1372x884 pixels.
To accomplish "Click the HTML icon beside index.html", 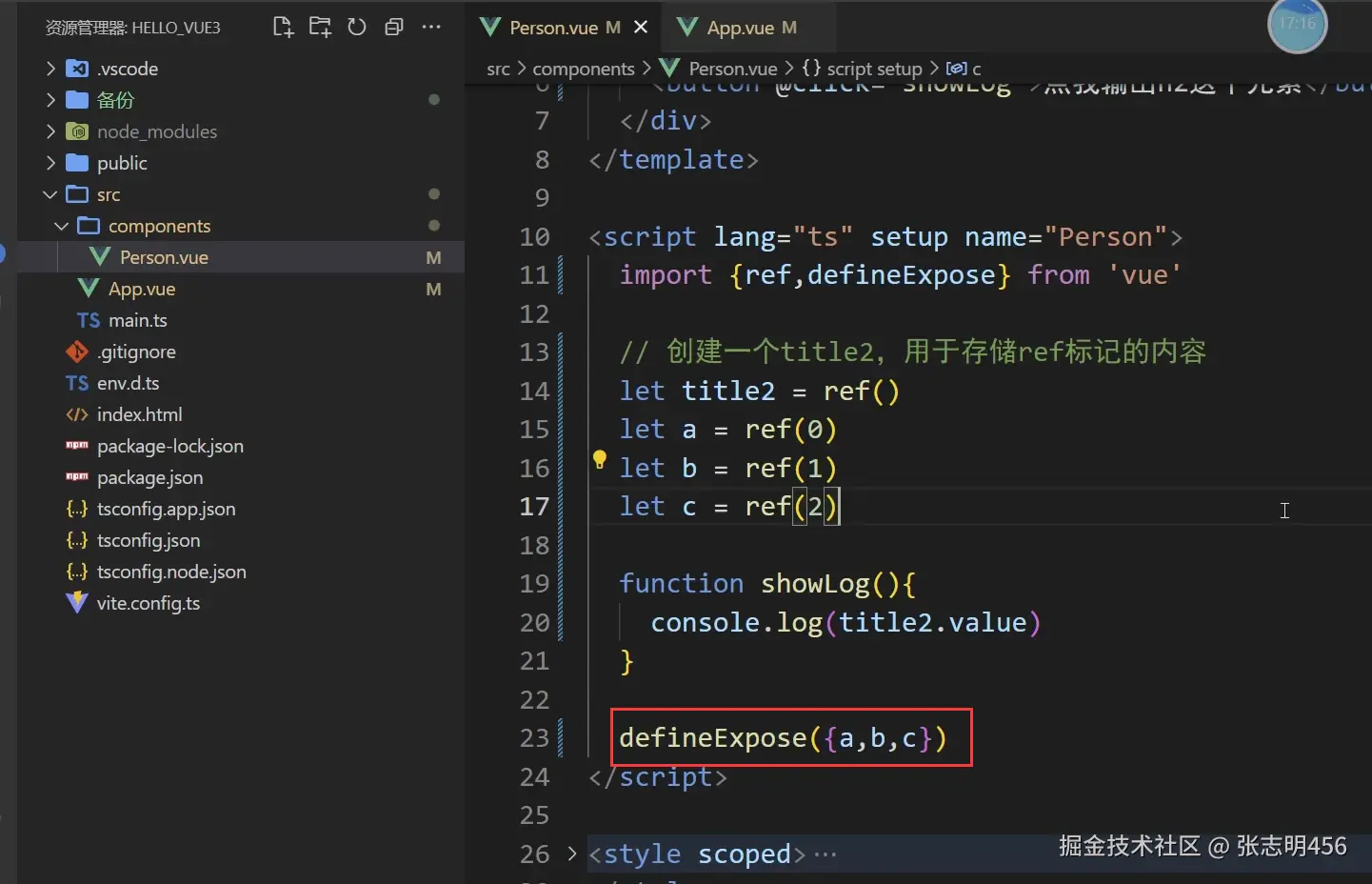I will [x=77, y=414].
